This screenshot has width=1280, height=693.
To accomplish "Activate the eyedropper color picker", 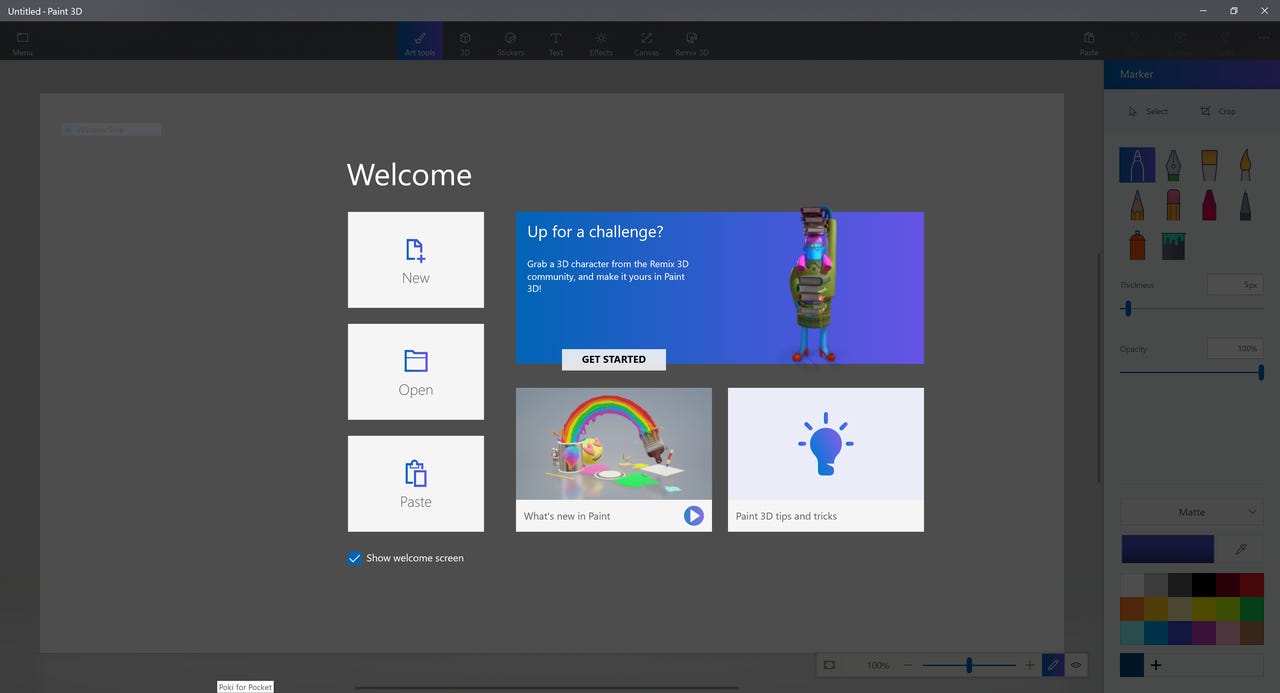I will click(x=1241, y=549).
